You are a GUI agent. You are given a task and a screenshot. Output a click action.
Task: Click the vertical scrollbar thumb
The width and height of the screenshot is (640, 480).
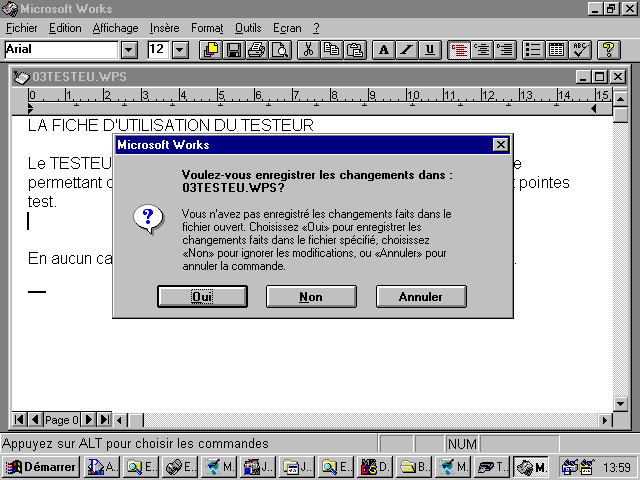pyautogui.click(x=620, y=114)
